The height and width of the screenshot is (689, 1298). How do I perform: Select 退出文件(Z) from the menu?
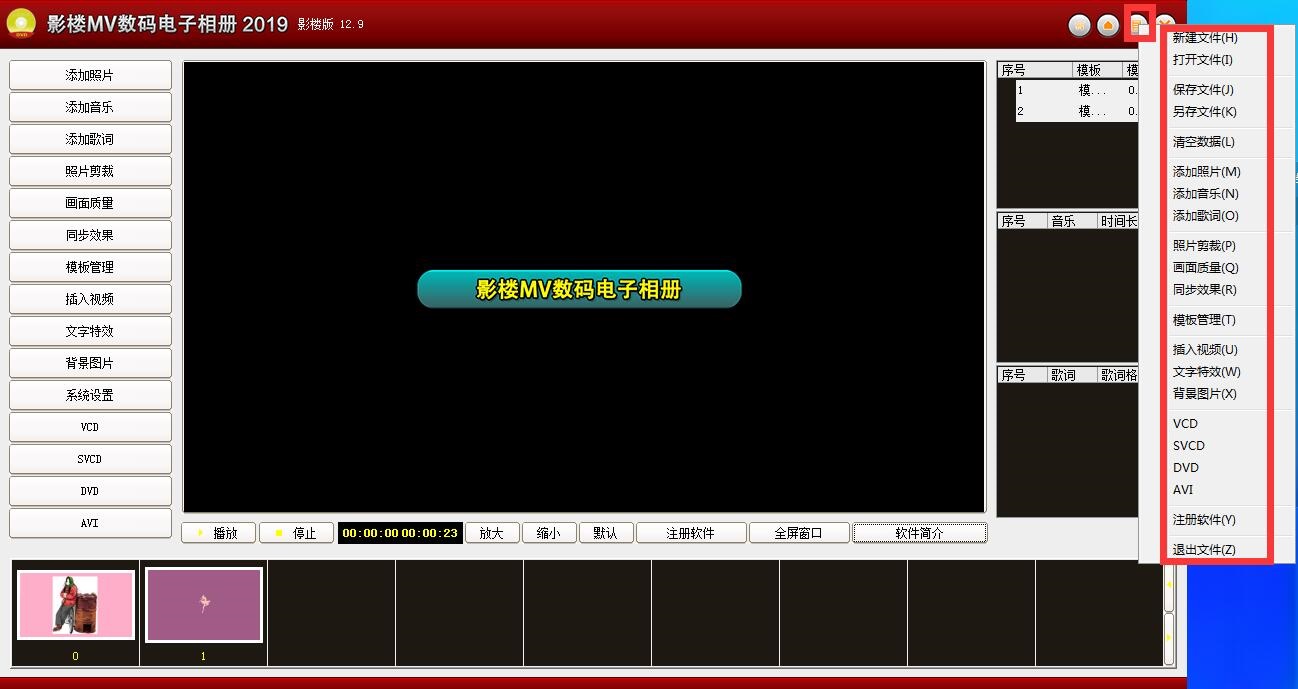(x=1203, y=550)
